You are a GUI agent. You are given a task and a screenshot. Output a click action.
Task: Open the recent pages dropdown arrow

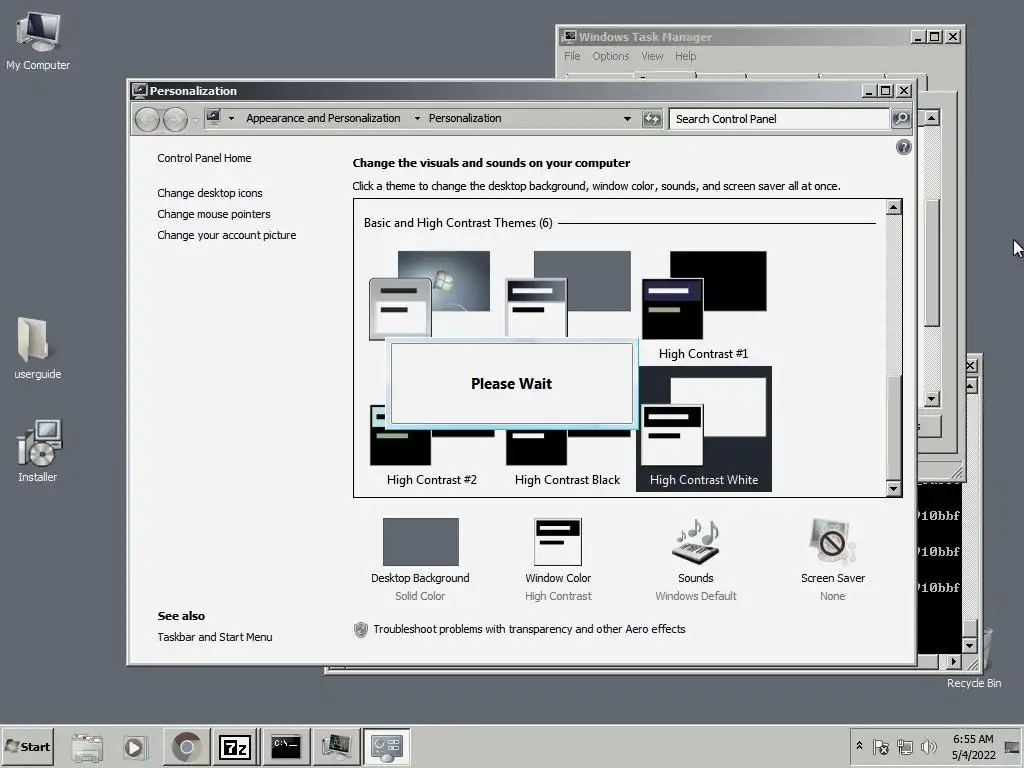coord(195,120)
